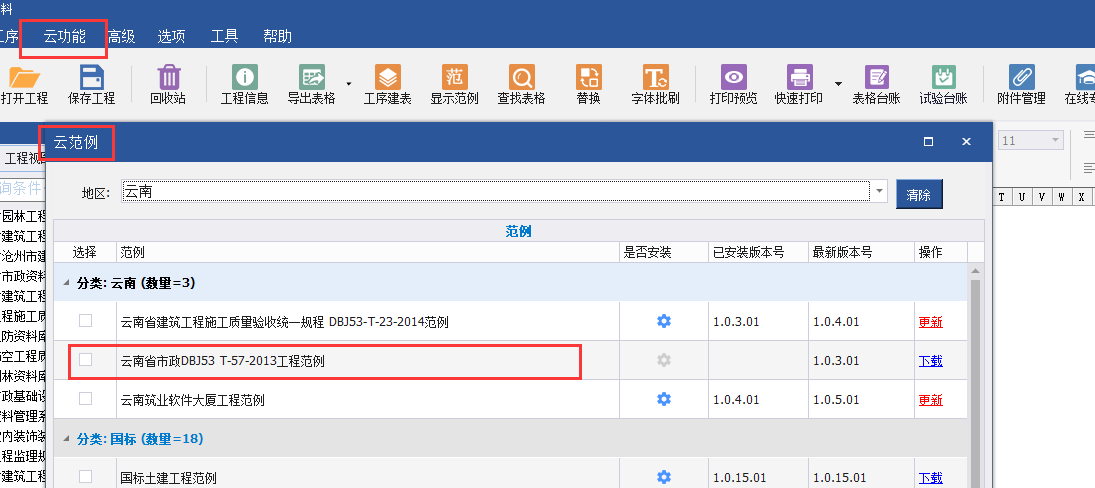Click 更新 link for 云南省建筑工程施工质量验收 row

930,322
